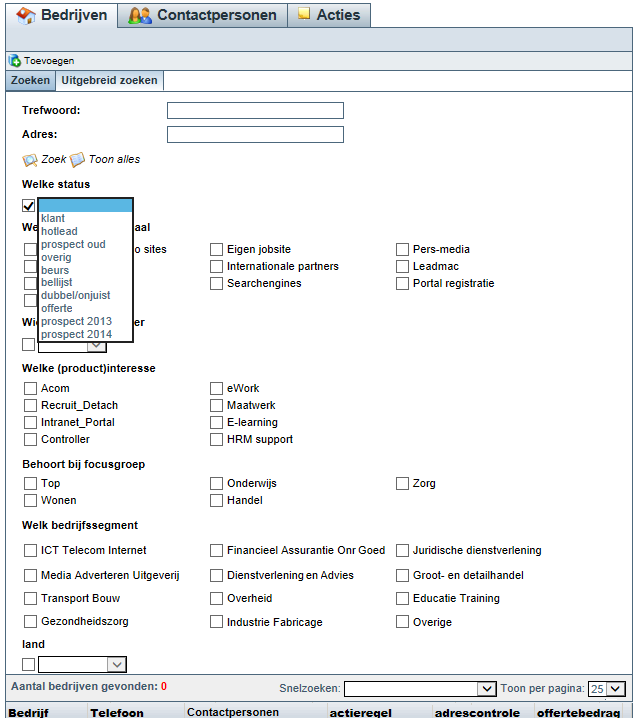Screen dimensions: 634x718
Task: Click the Acties note icon
Action: (303, 14)
